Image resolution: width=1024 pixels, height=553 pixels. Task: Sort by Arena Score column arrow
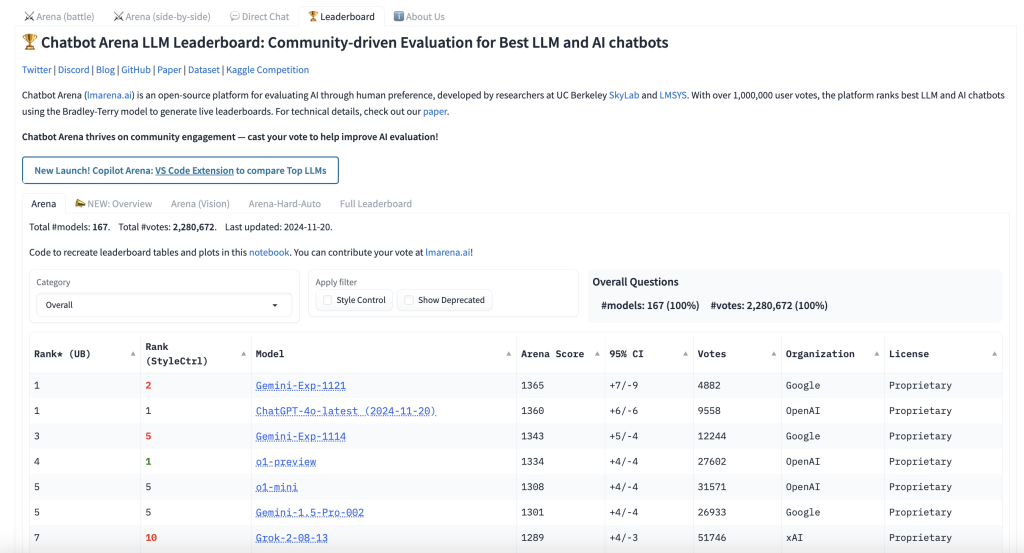pos(597,354)
